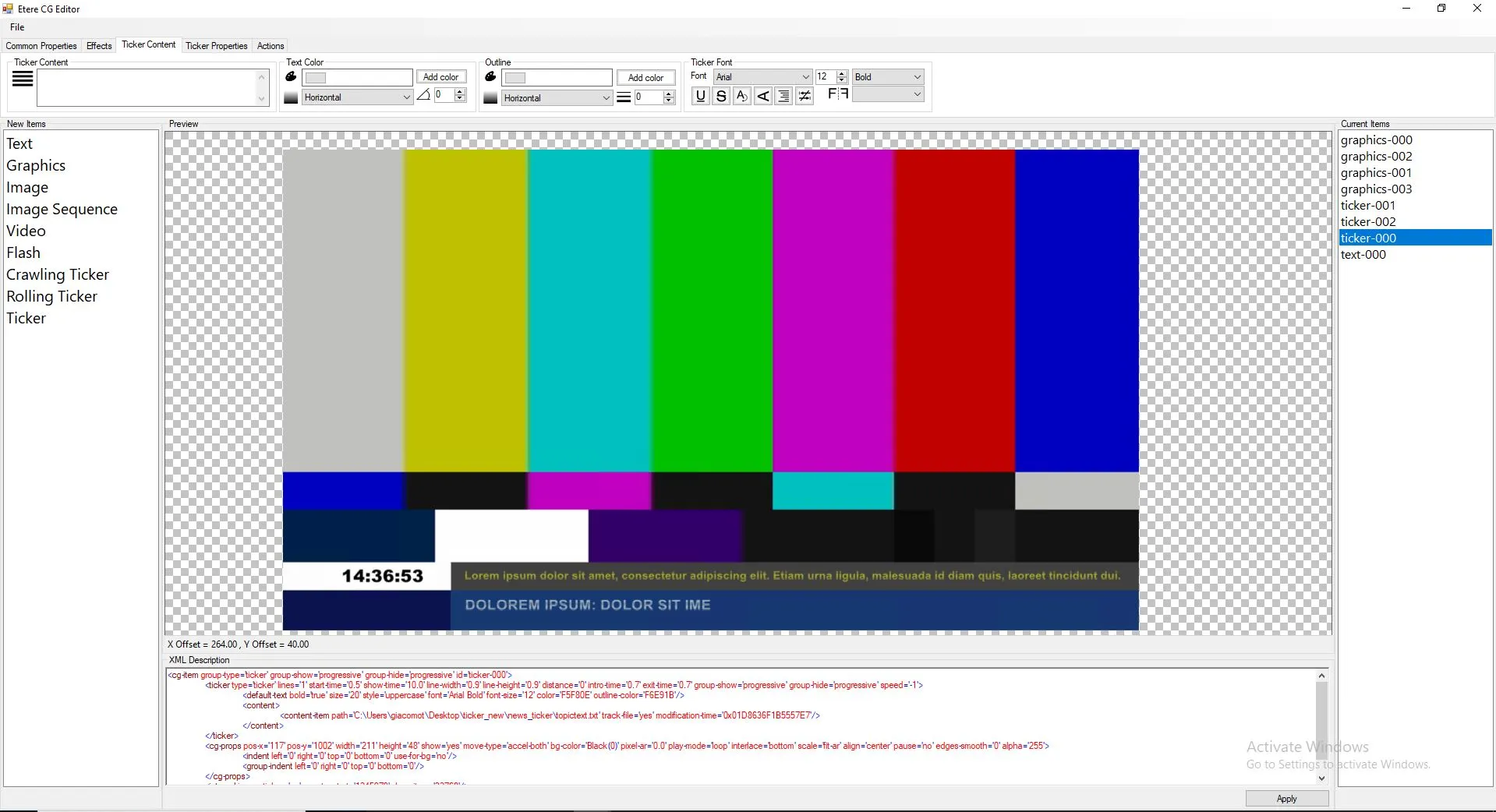1496x812 pixels.
Task: Click the Ticker Content lines icon
Action: [23, 79]
